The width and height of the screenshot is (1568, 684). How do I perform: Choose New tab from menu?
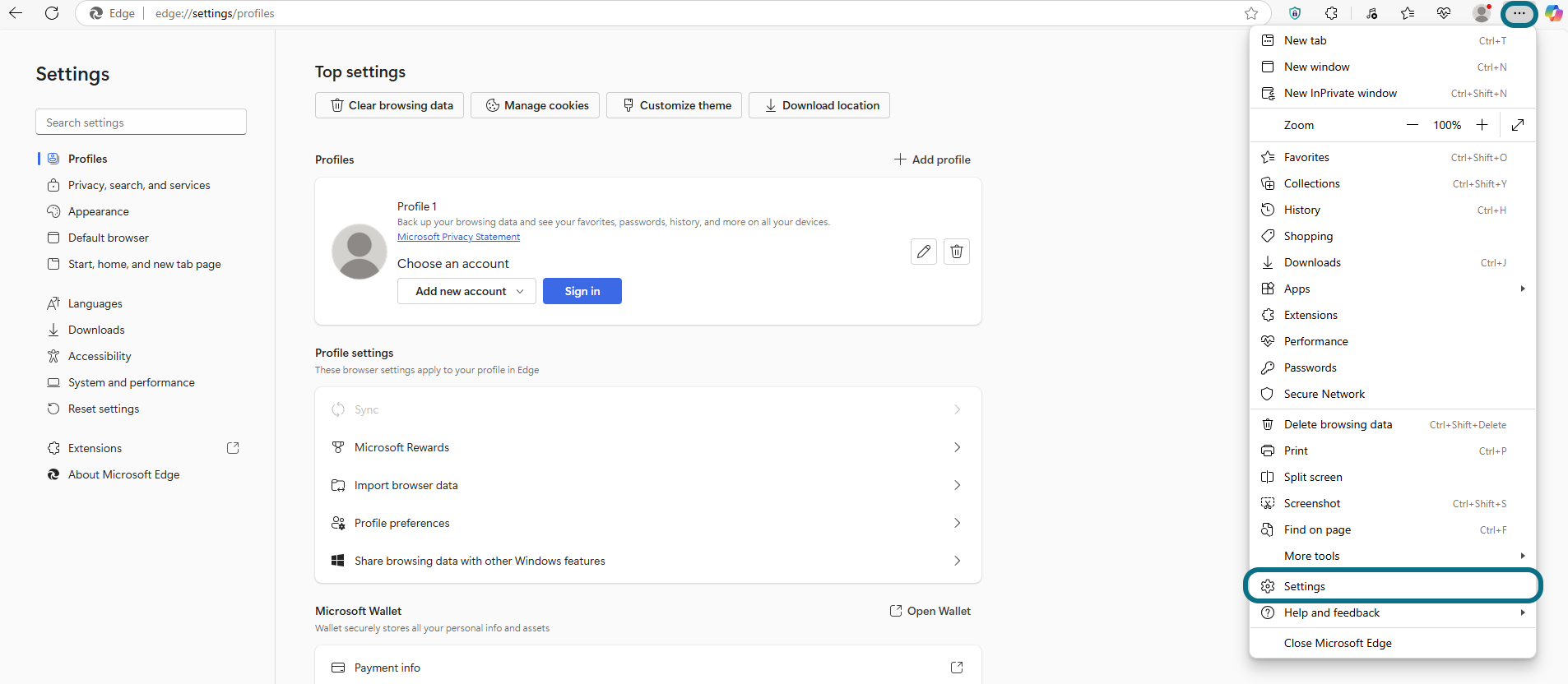click(x=1393, y=40)
